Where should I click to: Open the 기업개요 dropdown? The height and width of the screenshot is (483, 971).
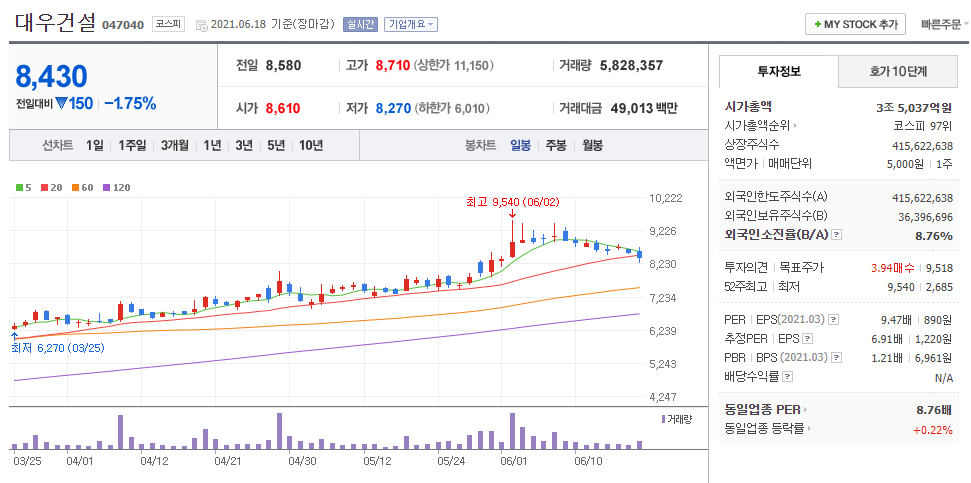click(x=411, y=25)
